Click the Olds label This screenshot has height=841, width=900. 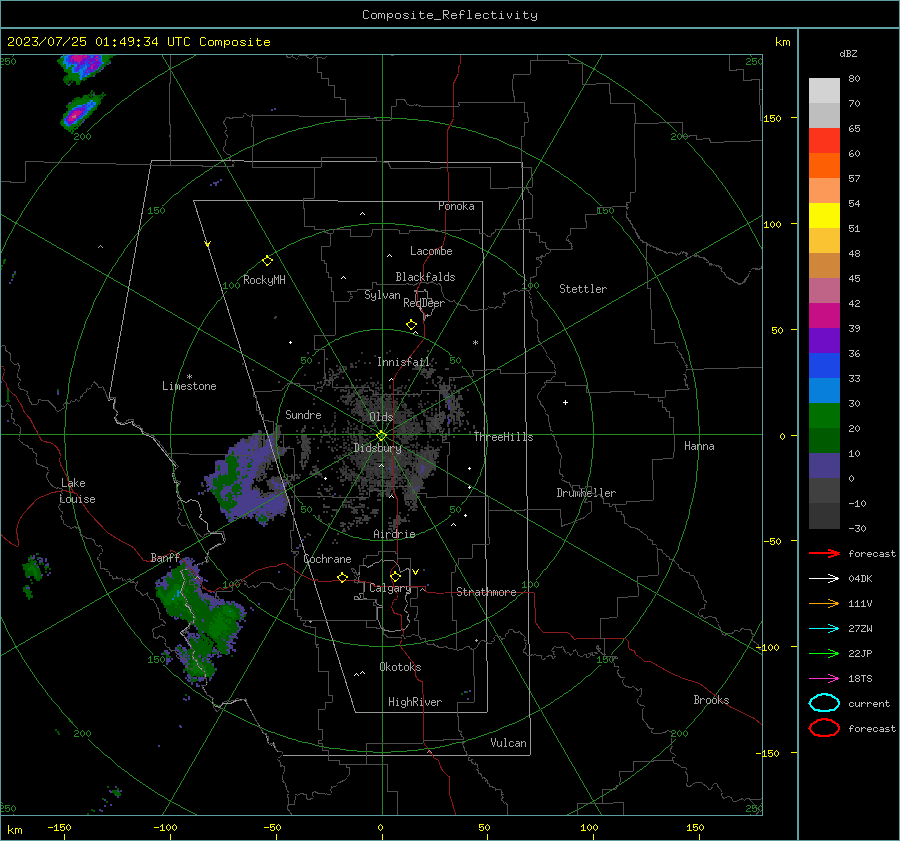pyautogui.click(x=381, y=417)
